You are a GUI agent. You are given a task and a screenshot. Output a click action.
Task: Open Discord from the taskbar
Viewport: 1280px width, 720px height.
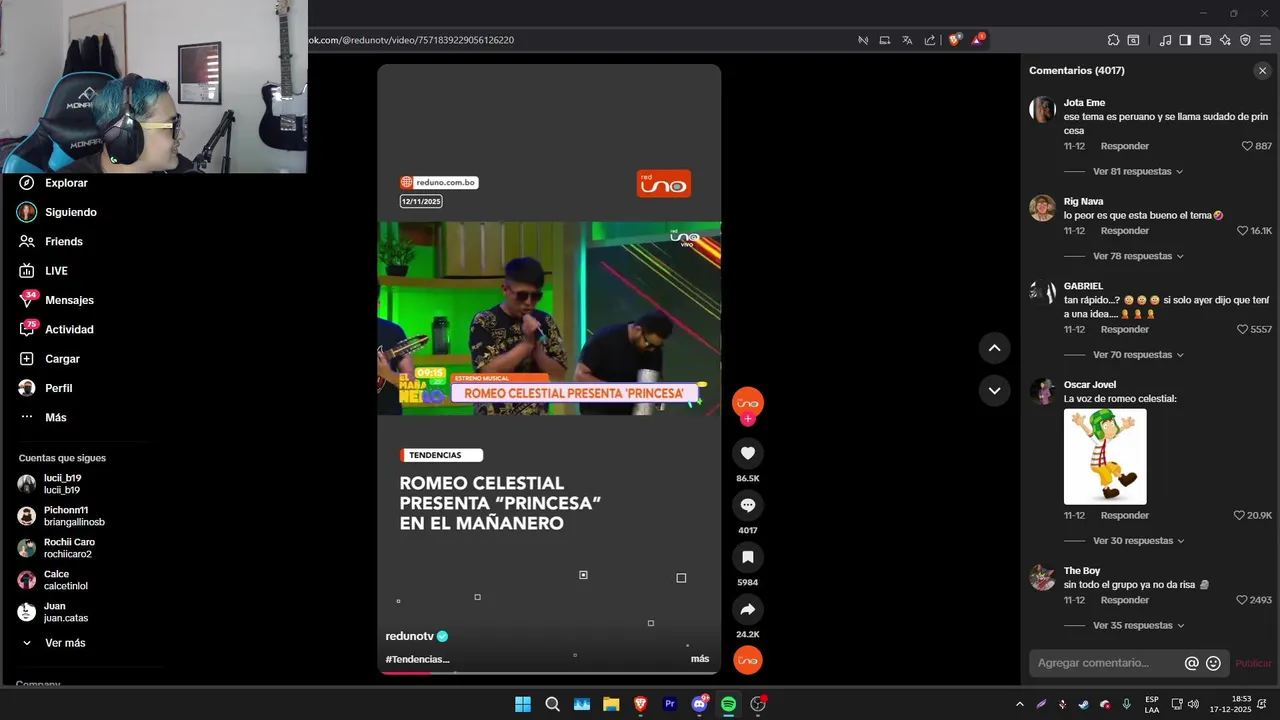click(699, 704)
